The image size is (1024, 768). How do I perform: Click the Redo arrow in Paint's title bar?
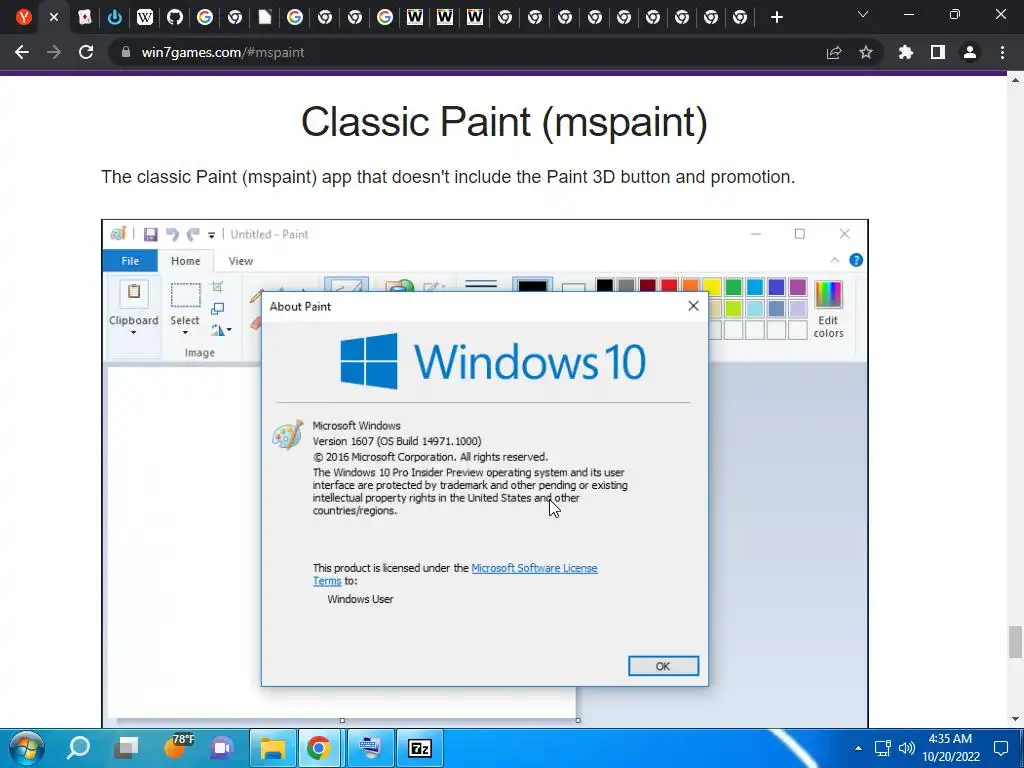(x=193, y=234)
